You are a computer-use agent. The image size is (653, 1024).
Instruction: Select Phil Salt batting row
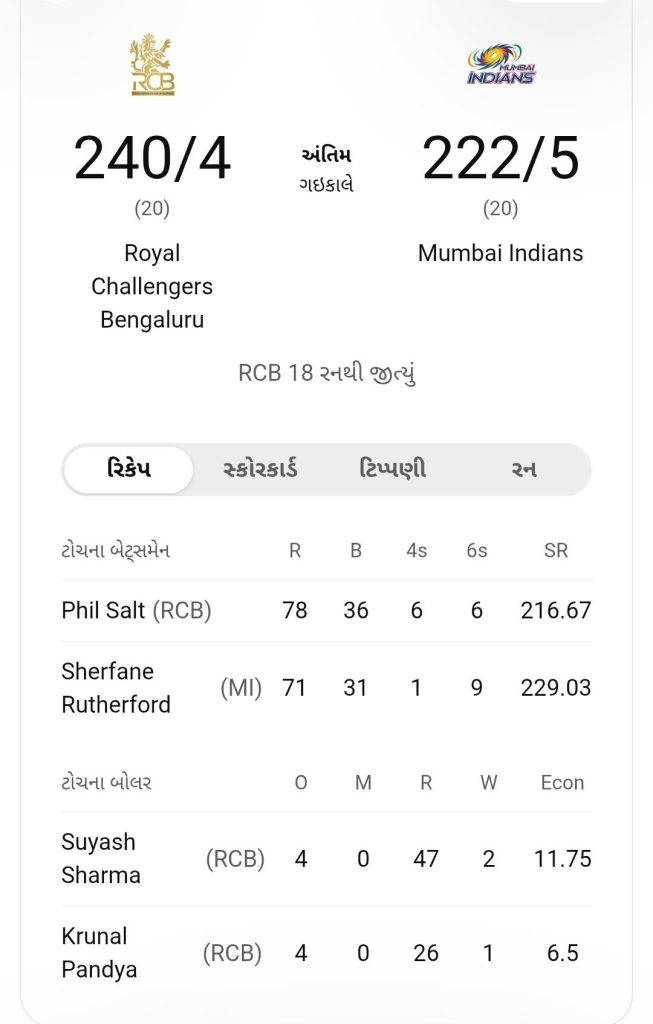tap(136, 610)
